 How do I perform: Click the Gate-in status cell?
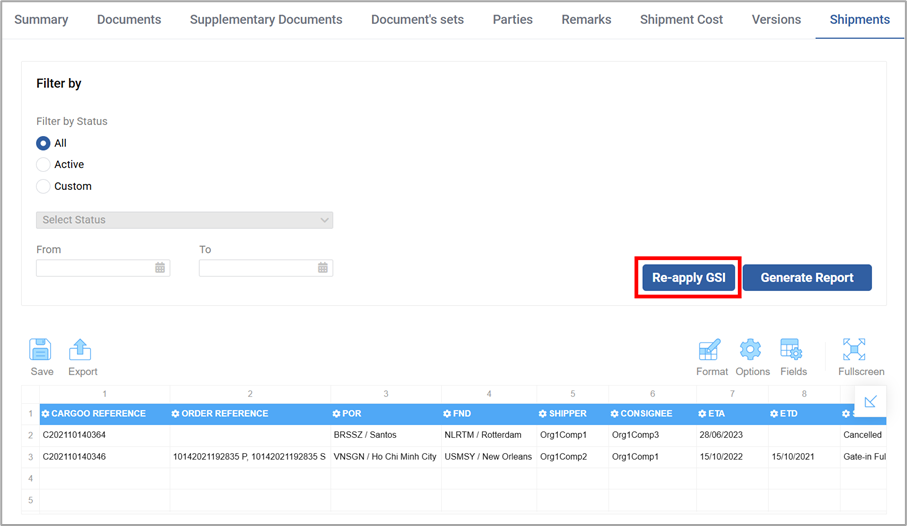coord(863,457)
